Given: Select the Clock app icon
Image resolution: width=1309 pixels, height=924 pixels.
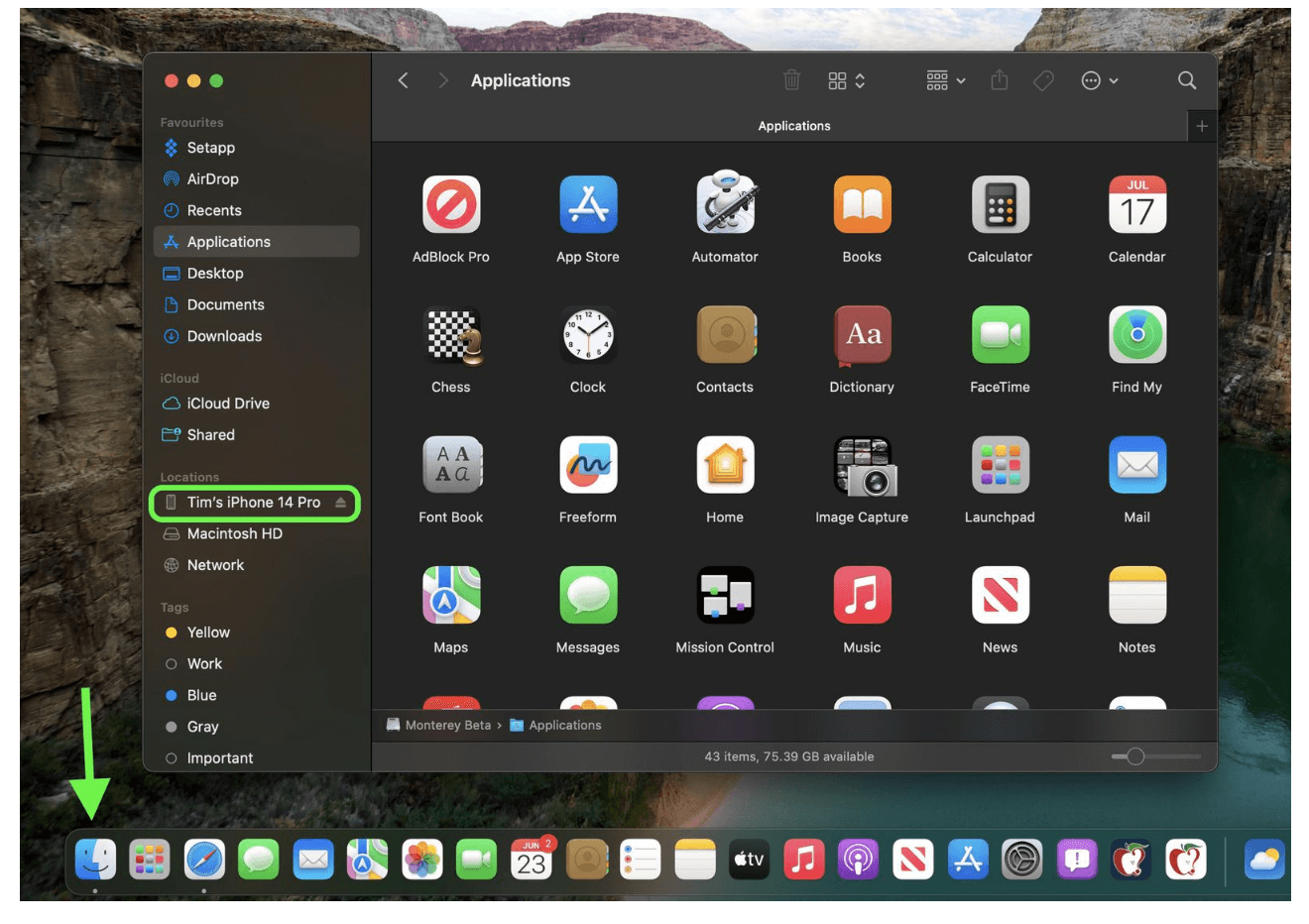Looking at the screenshot, I should click(588, 335).
